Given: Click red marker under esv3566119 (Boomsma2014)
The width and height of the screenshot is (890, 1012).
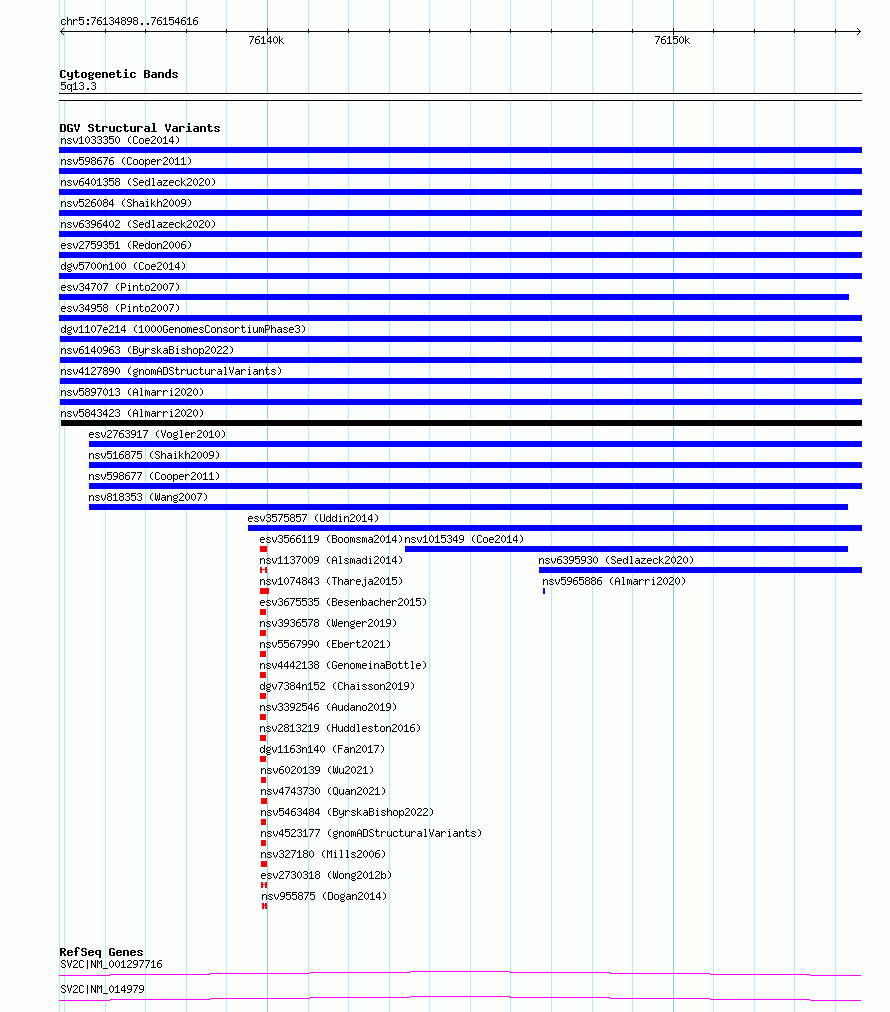Looking at the screenshot, I should [263, 549].
